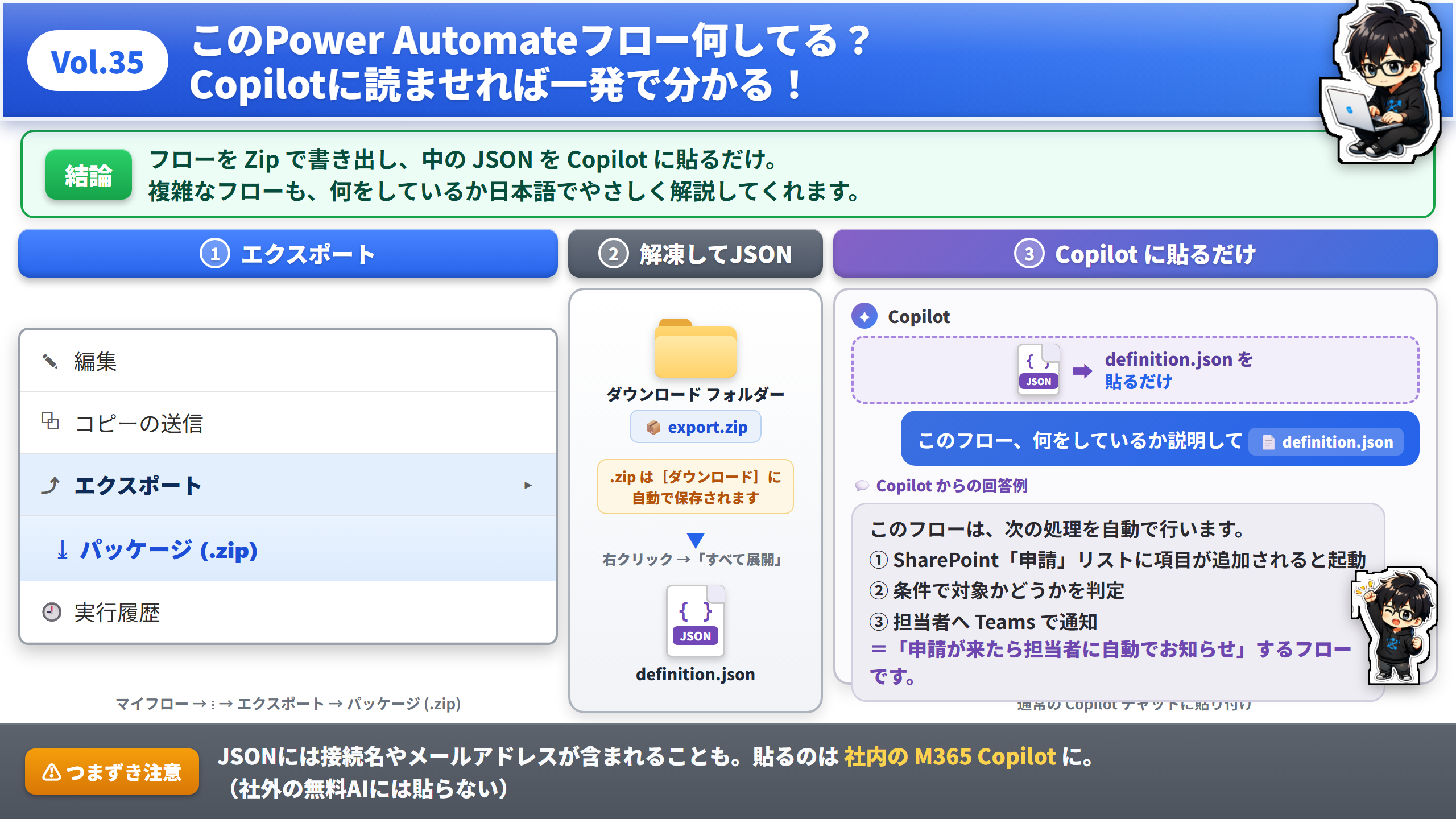Click the cheering character illustration at bottom right
The image size is (1456, 819).
coord(1395,626)
